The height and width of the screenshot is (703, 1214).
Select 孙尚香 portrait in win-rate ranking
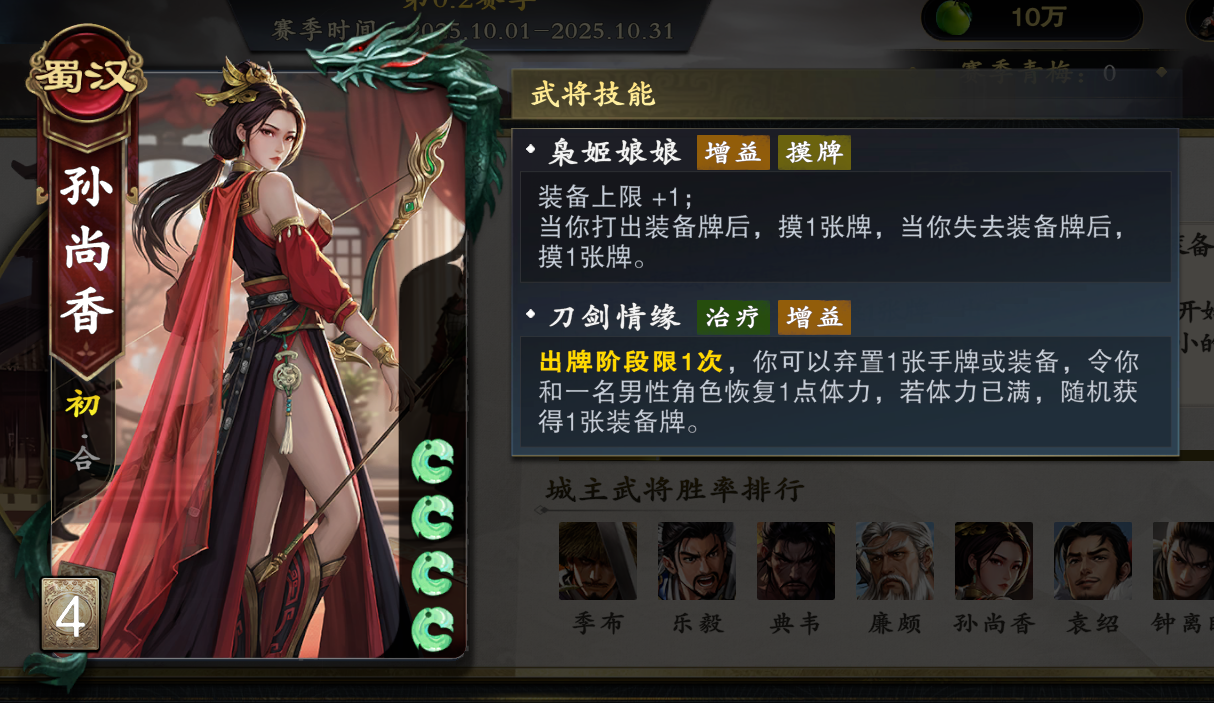coord(993,561)
